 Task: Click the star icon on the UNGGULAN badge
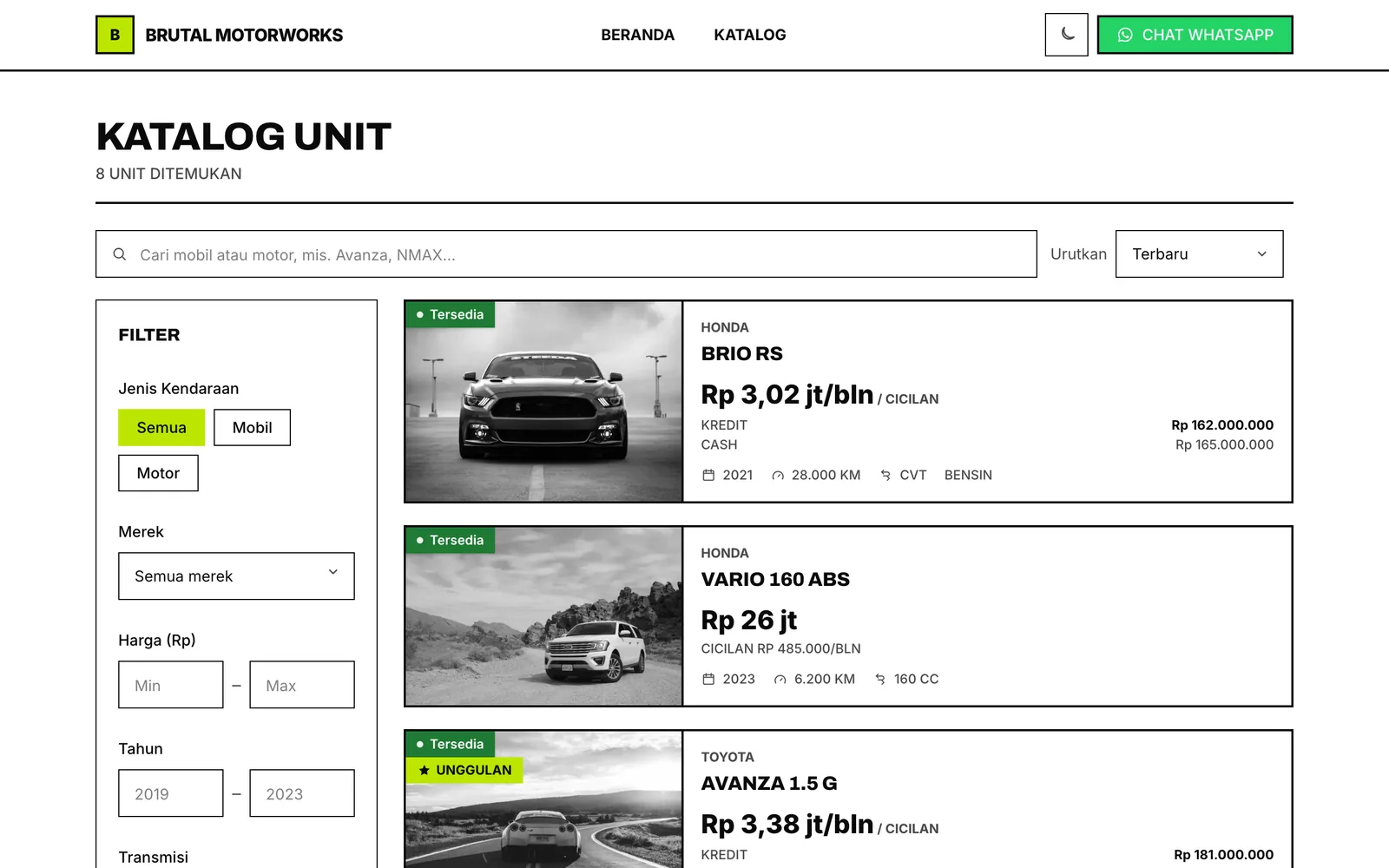click(x=424, y=770)
